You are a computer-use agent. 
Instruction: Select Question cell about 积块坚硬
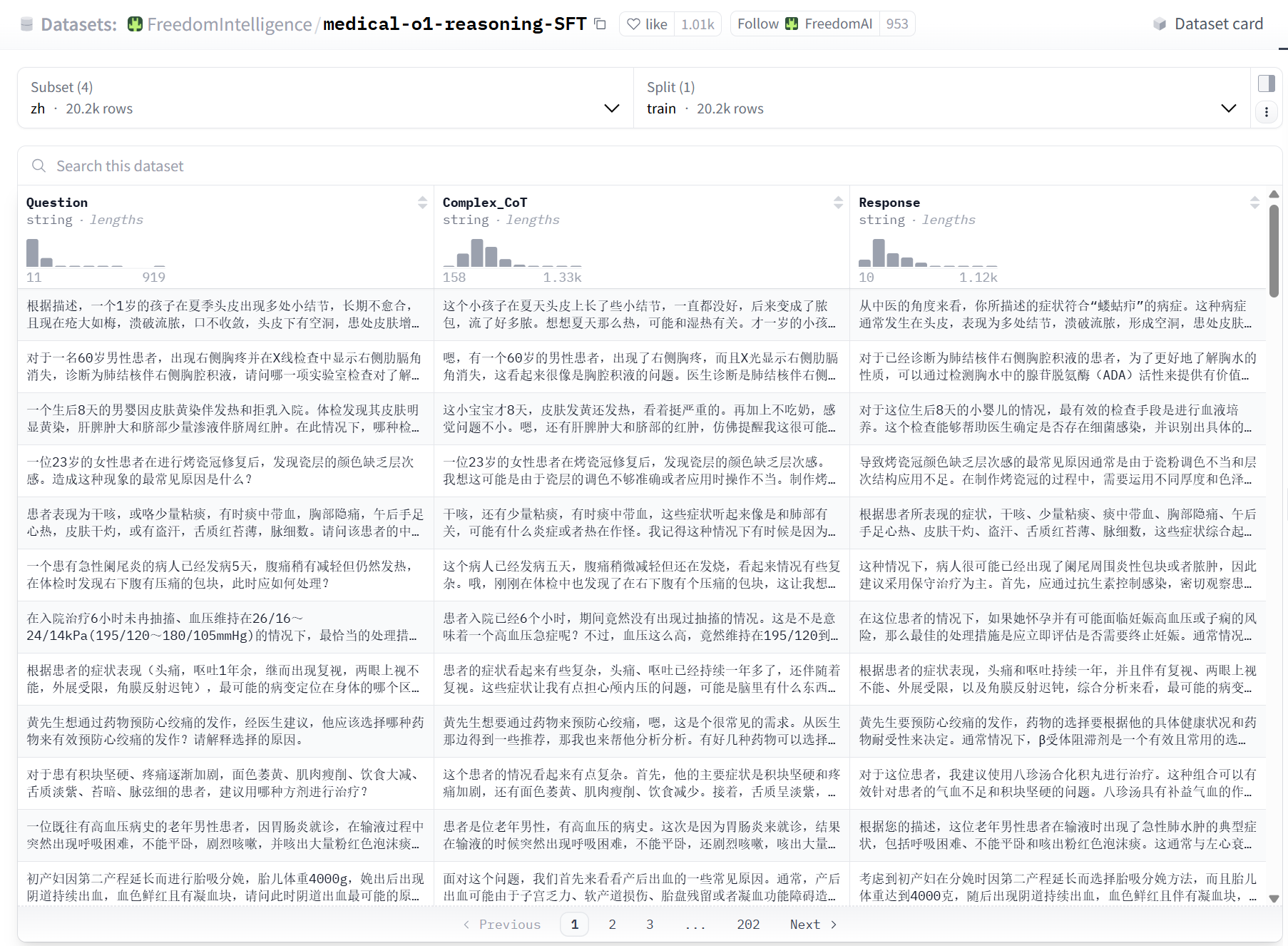(225, 783)
